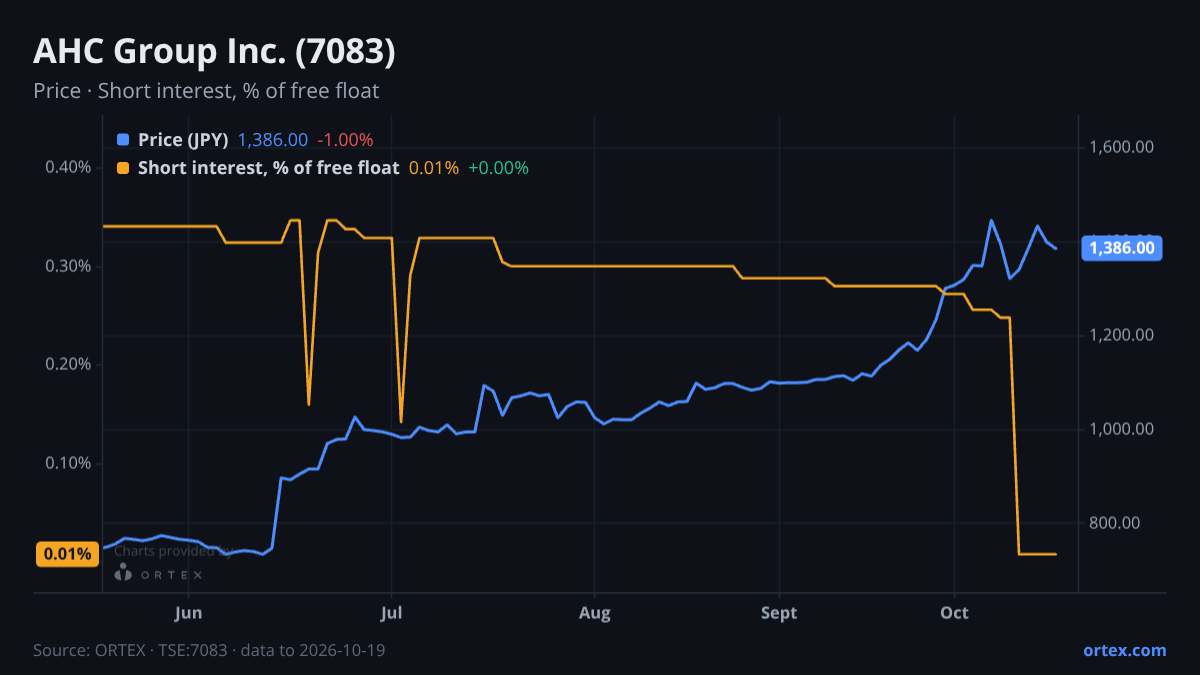The image size is (1200, 675).
Task: Click the 1,600.00 right axis label
Action: click(x=1122, y=148)
